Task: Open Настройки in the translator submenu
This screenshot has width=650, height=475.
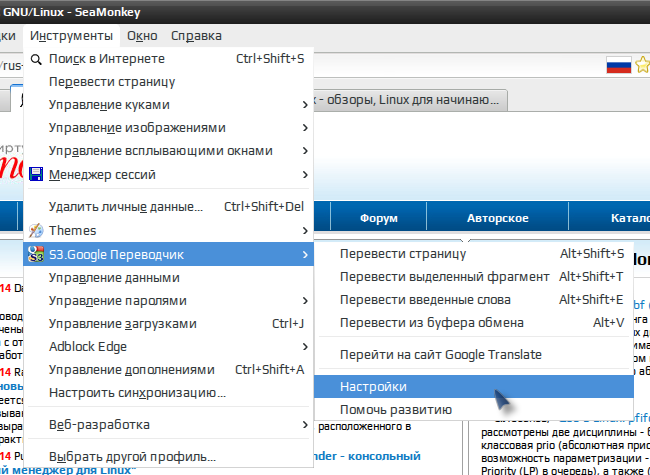Action: pyautogui.click(x=474, y=387)
